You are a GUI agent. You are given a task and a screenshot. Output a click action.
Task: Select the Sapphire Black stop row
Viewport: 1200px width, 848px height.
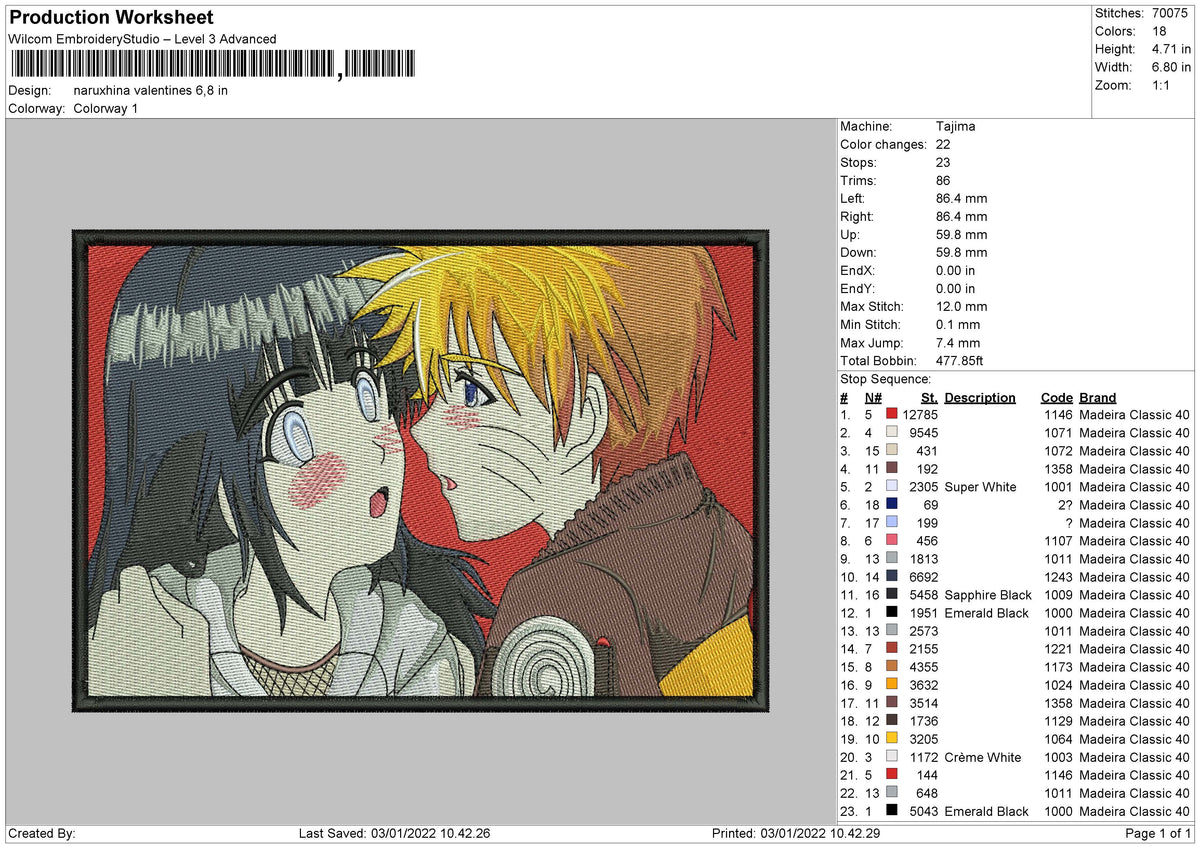pyautogui.click(x=1015, y=594)
